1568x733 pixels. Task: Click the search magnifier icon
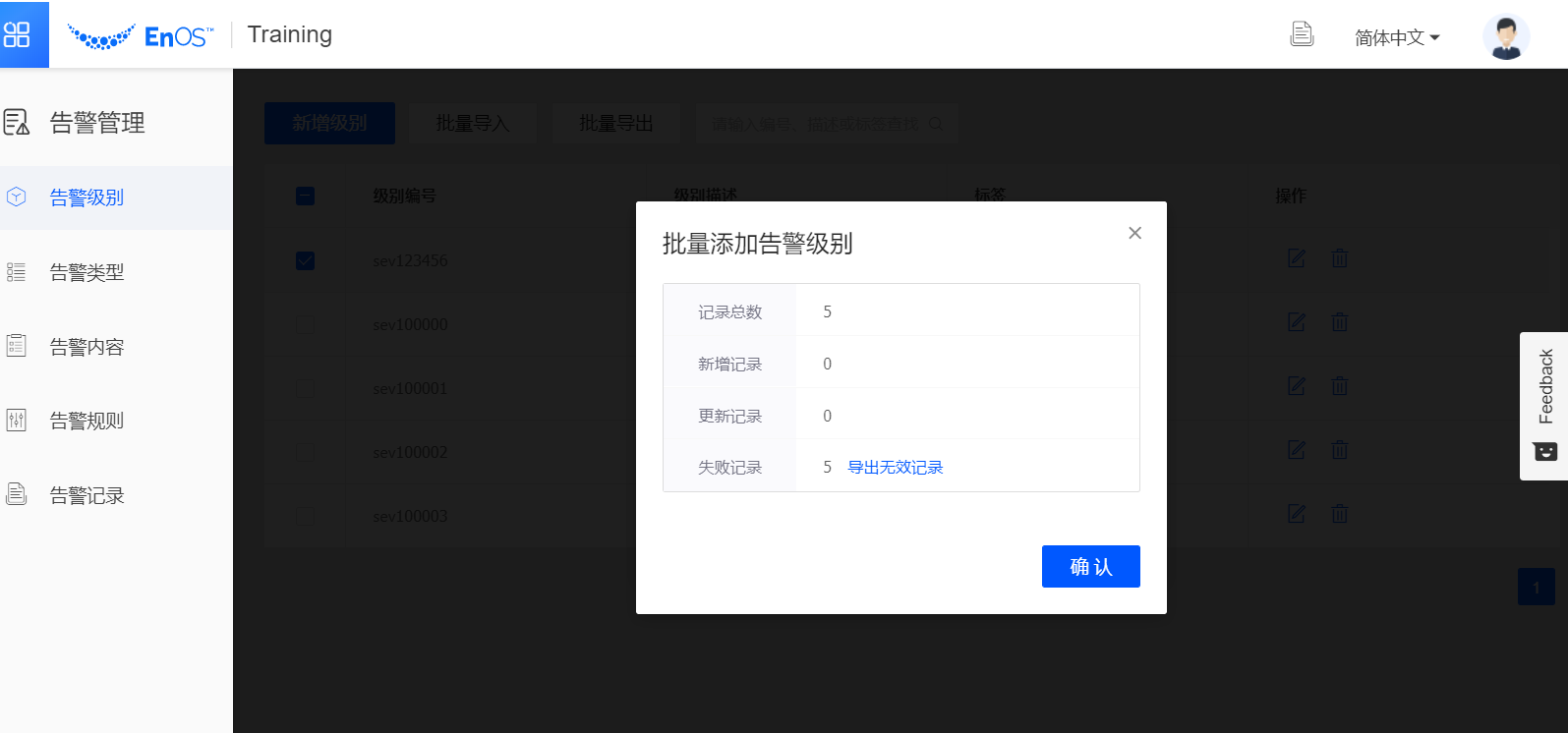936,124
